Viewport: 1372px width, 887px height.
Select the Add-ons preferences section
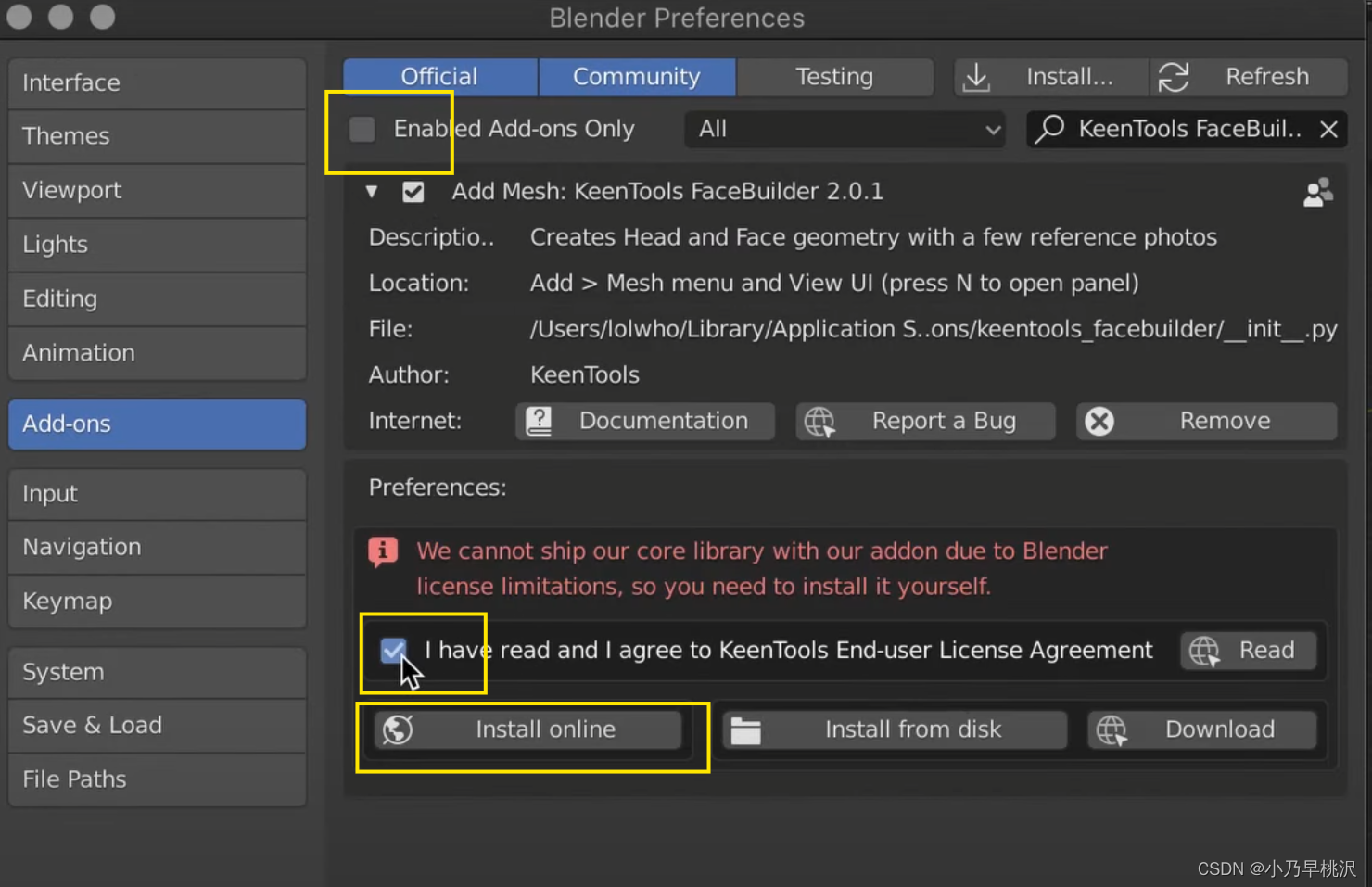pos(158,424)
